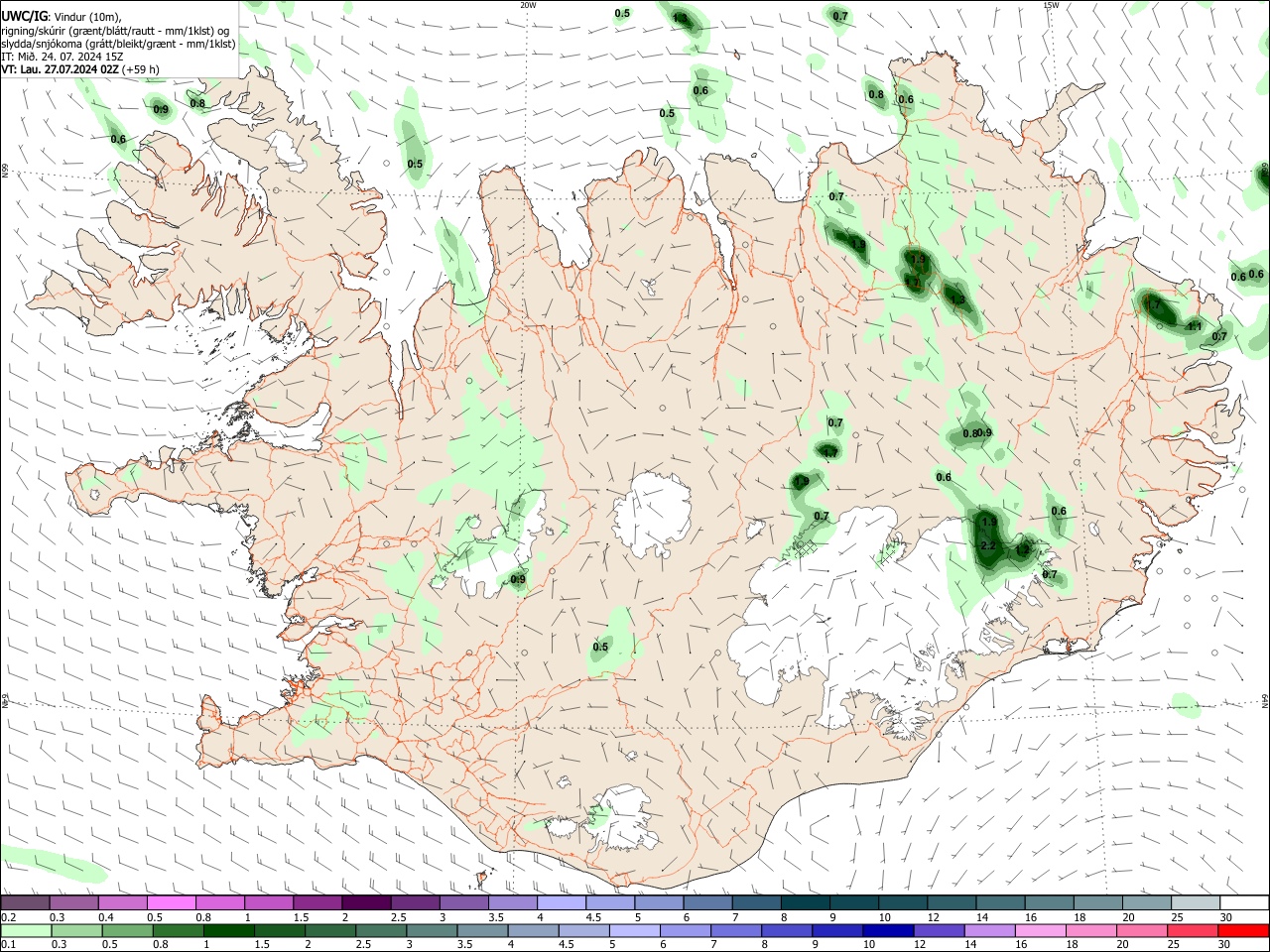Image resolution: width=1270 pixels, height=952 pixels.
Task: Click the steel blue 7 snow legend swatch
Action: pyautogui.click(x=756, y=902)
